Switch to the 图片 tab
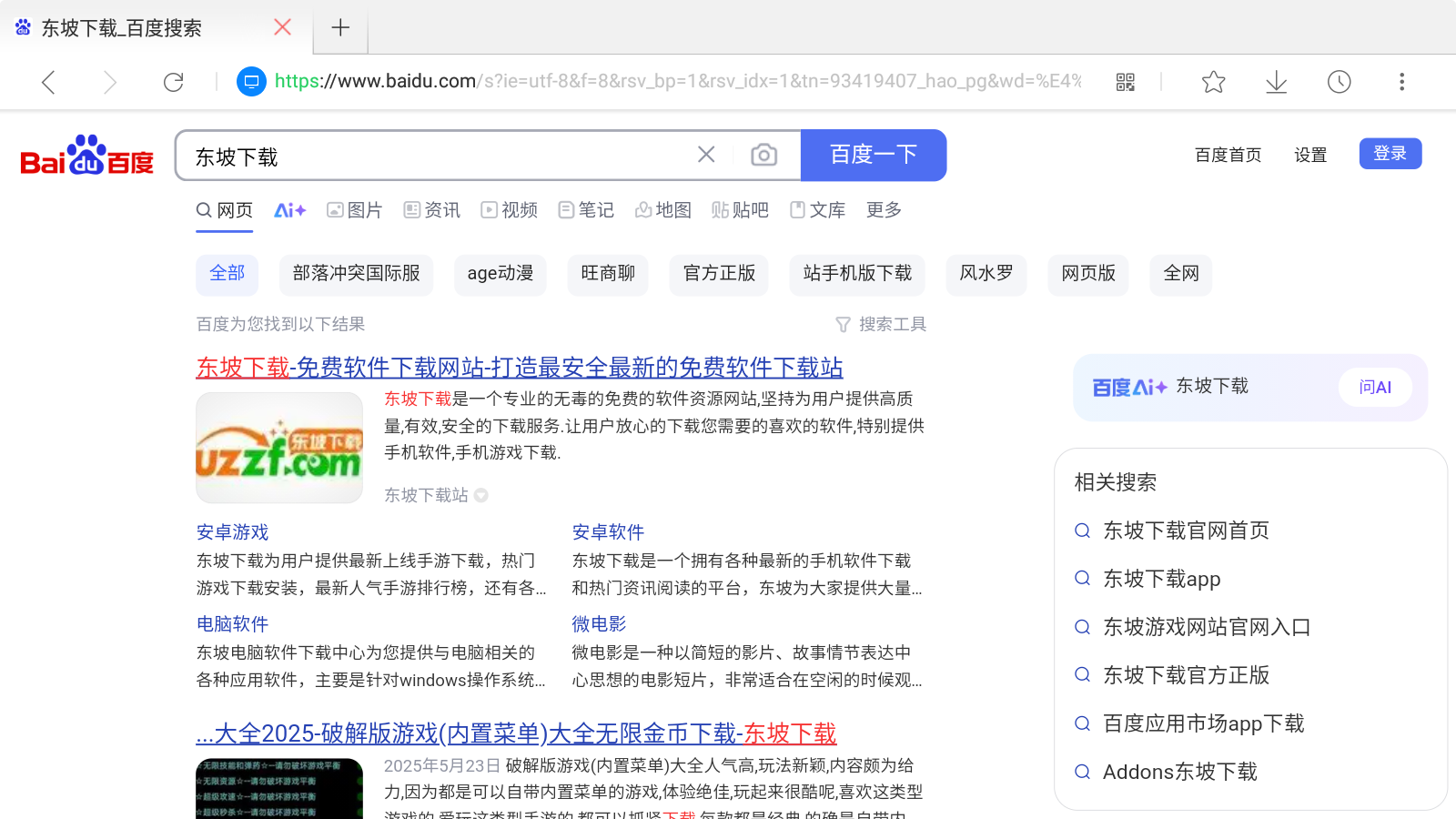The image size is (1456, 819). point(354,210)
